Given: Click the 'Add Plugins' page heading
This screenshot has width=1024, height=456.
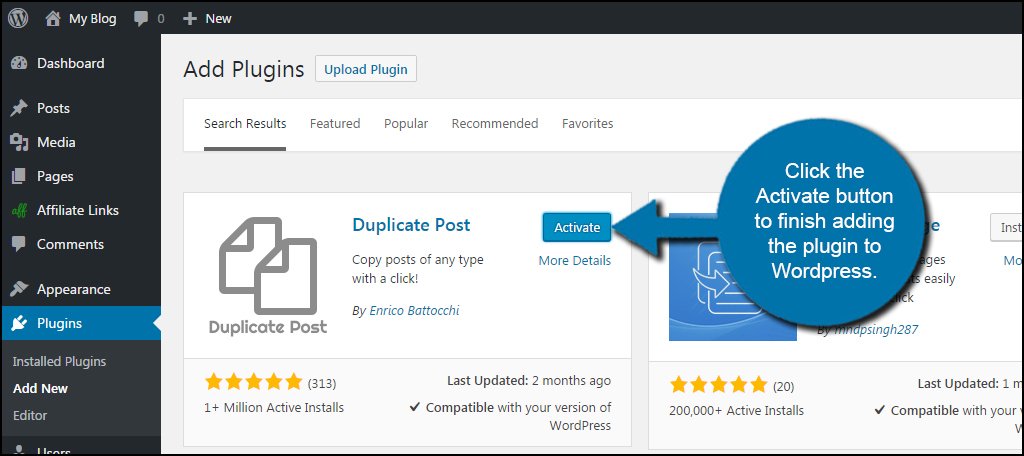Looking at the screenshot, I should 244,69.
